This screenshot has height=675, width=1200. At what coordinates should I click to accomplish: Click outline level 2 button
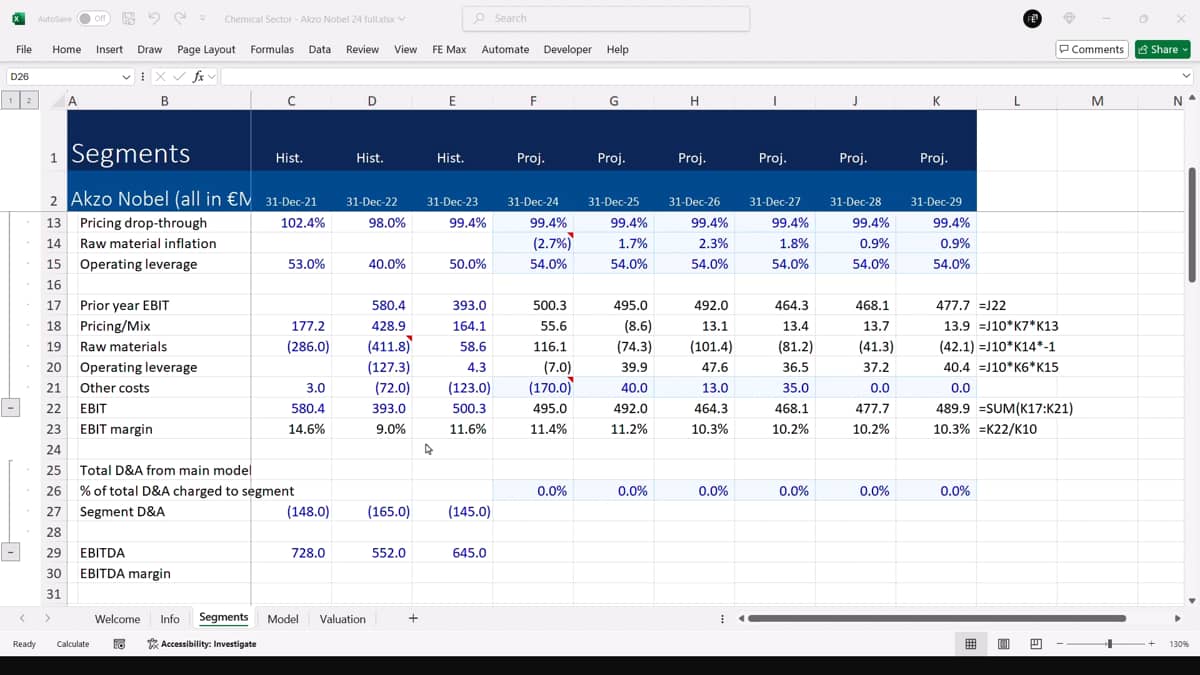tap(30, 100)
